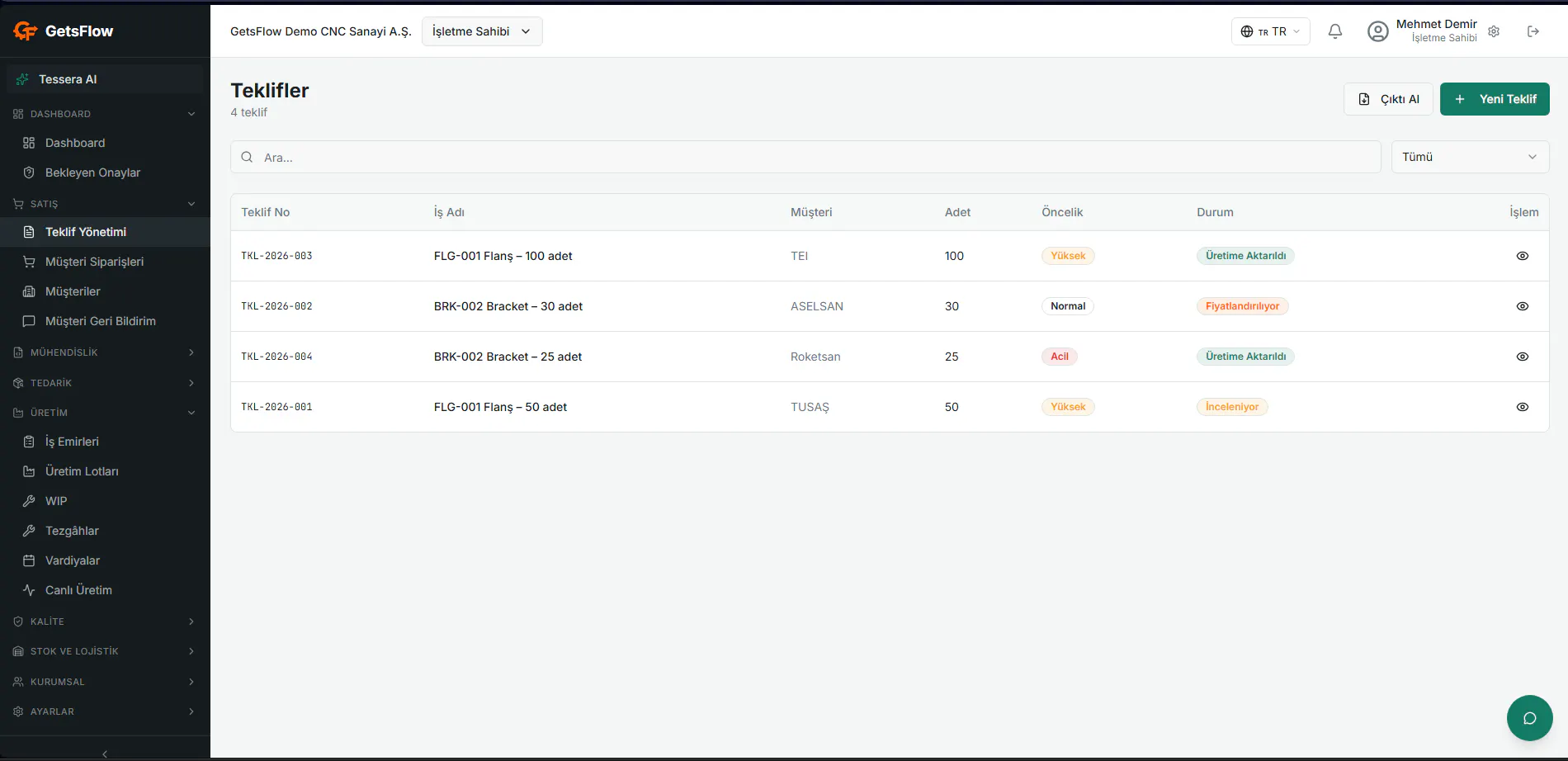
Task: Open Müşteri Siparişleri page
Action: pos(105,262)
